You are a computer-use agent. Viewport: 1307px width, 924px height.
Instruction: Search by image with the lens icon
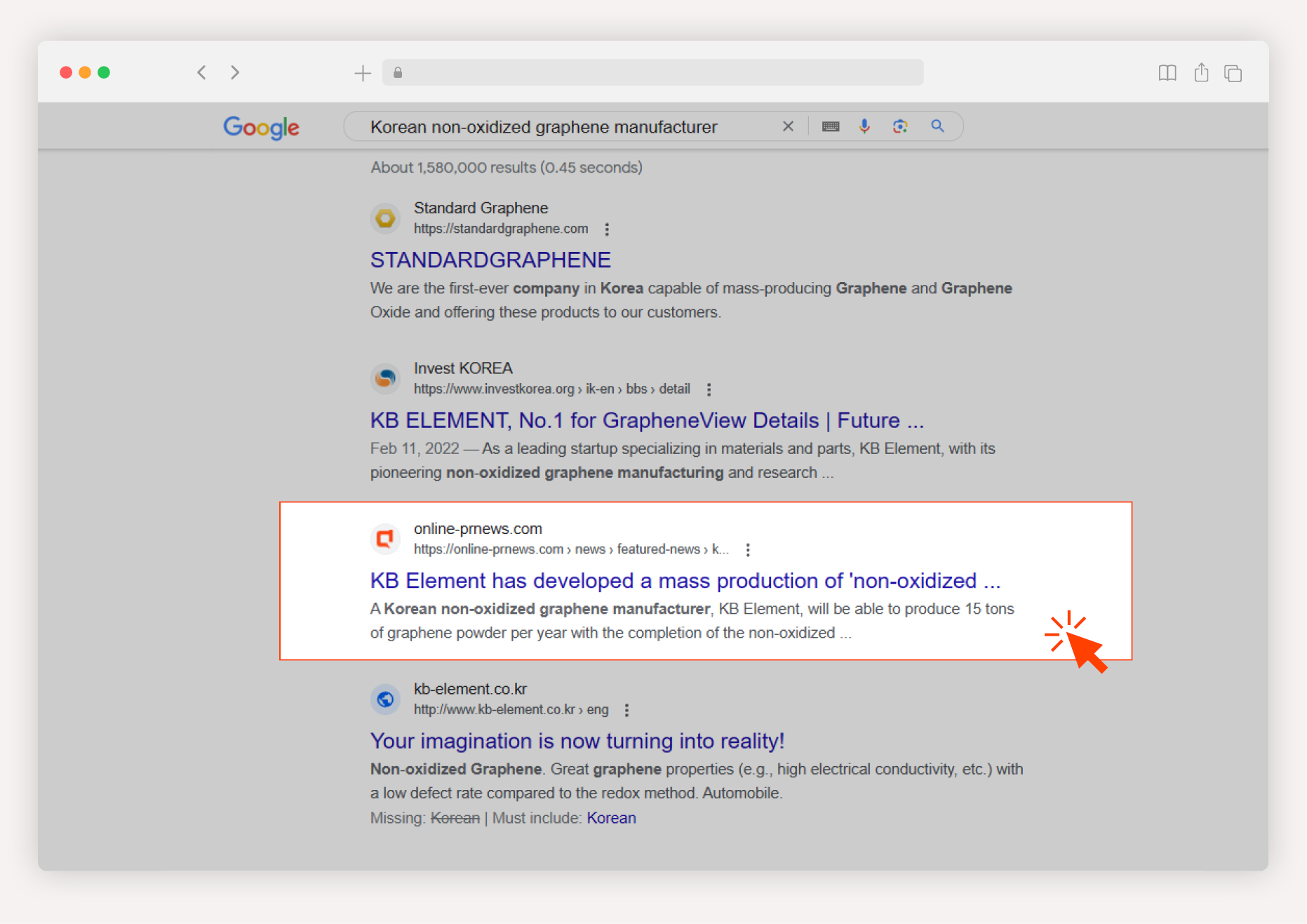click(x=900, y=126)
